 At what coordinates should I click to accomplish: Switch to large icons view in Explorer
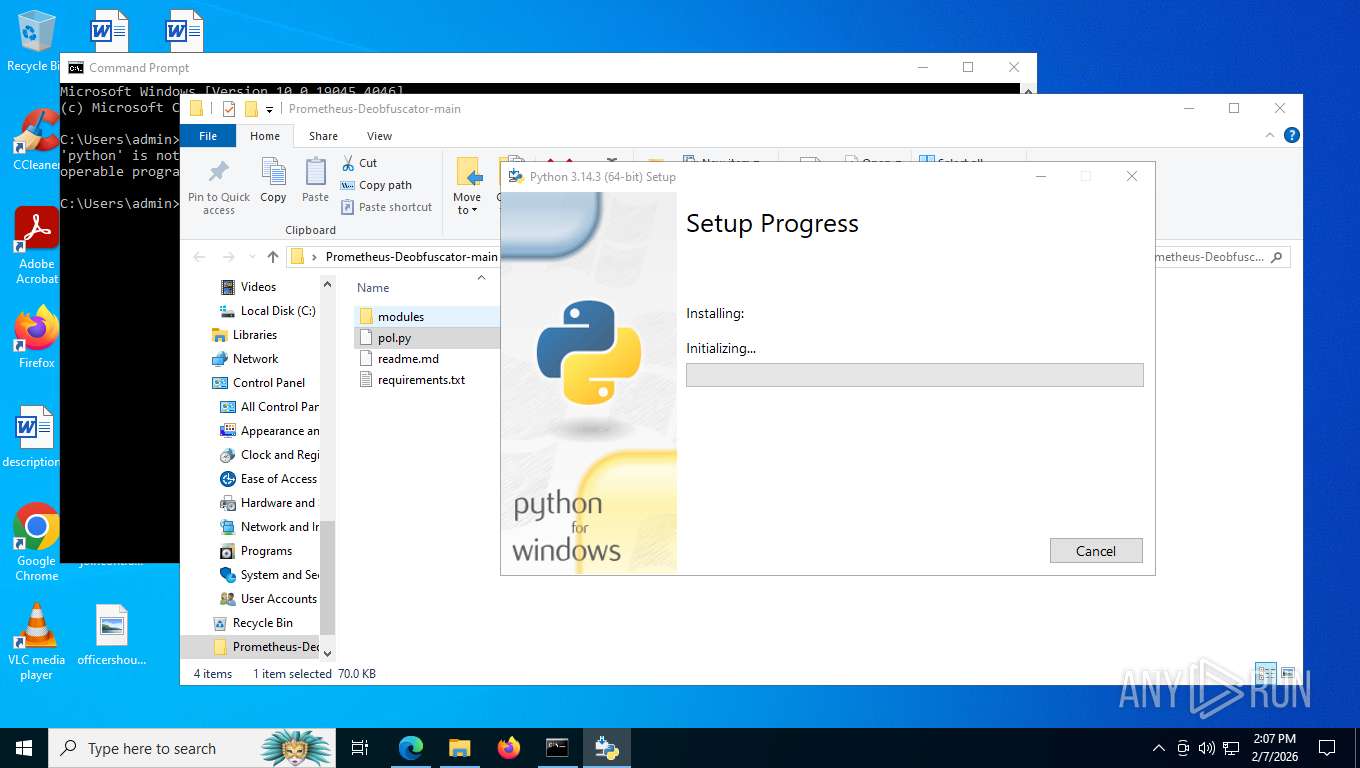1288,674
